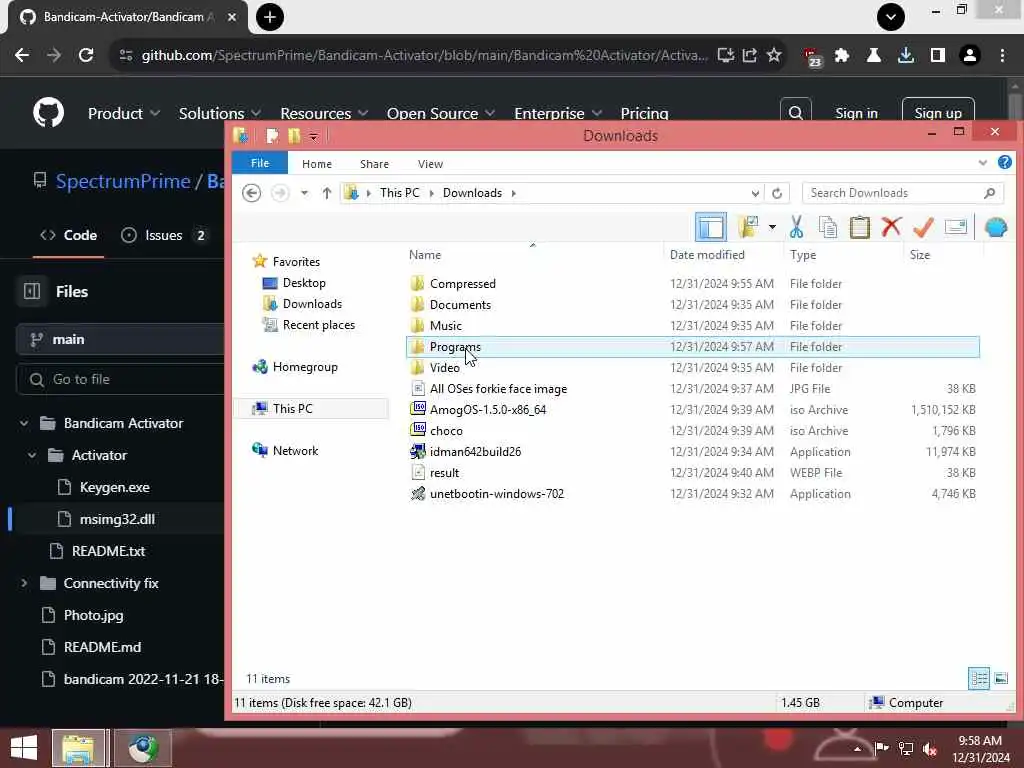Go back in Explorer navigation
This screenshot has width=1024, height=768.
click(x=251, y=193)
